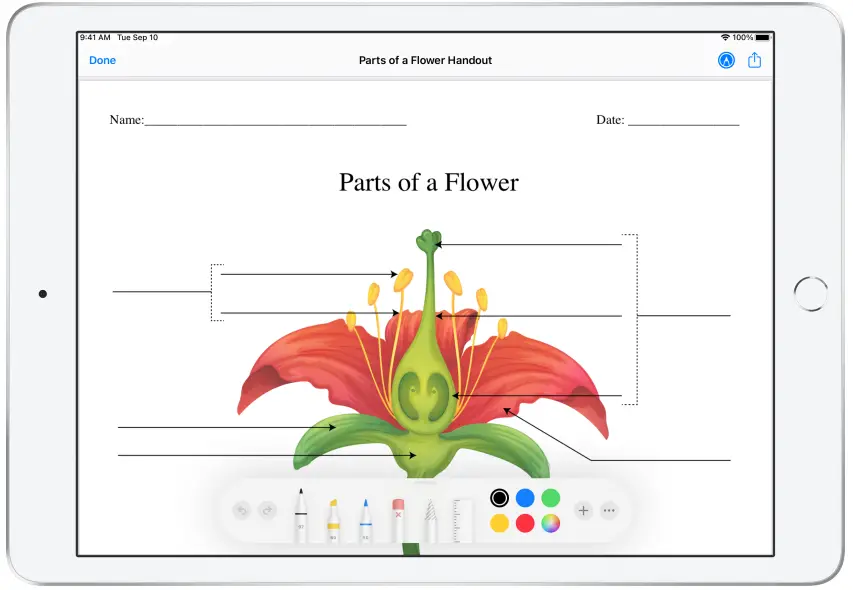The width and height of the screenshot is (853, 590).
Task: Open the multicolor wheel picker
Action: 551,523
